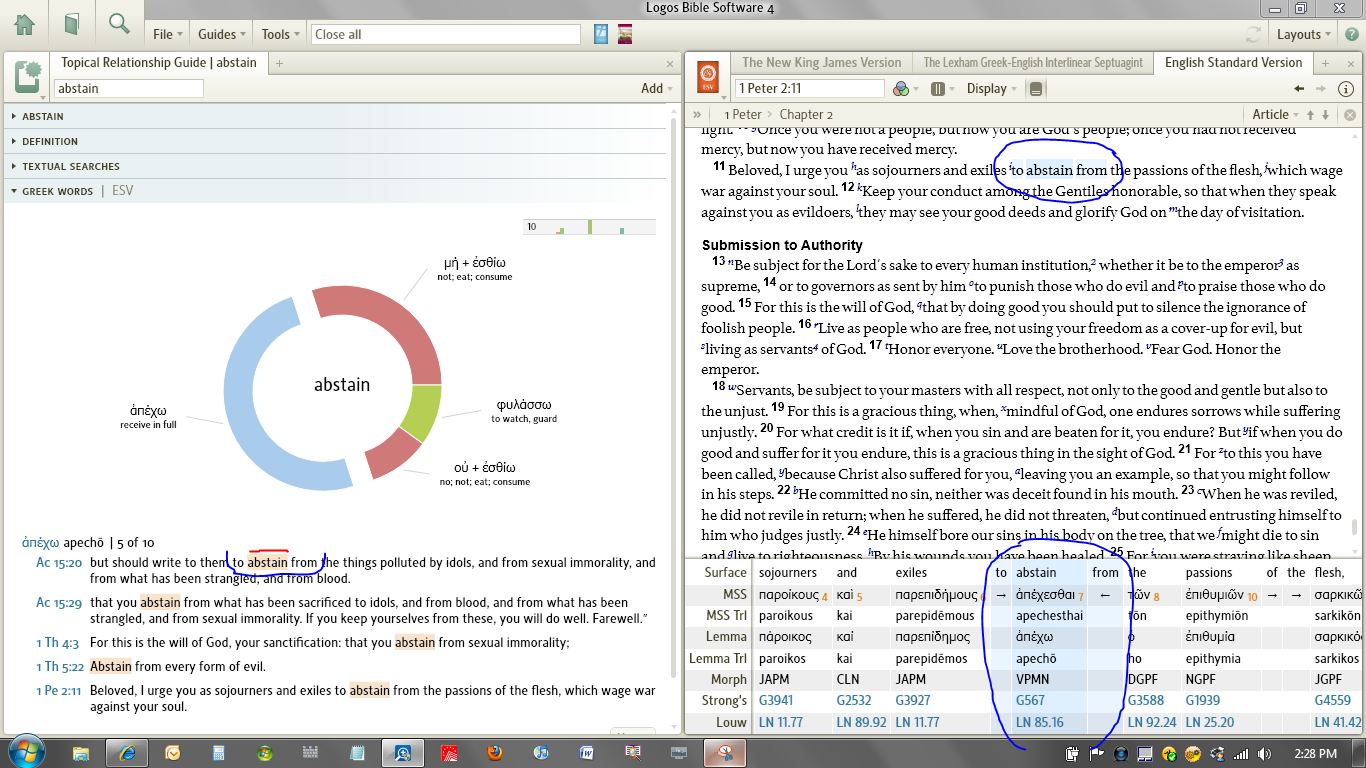Open the File menu
Viewport: 1366px width, 768px height.
pyautogui.click(x=167, y=34)
